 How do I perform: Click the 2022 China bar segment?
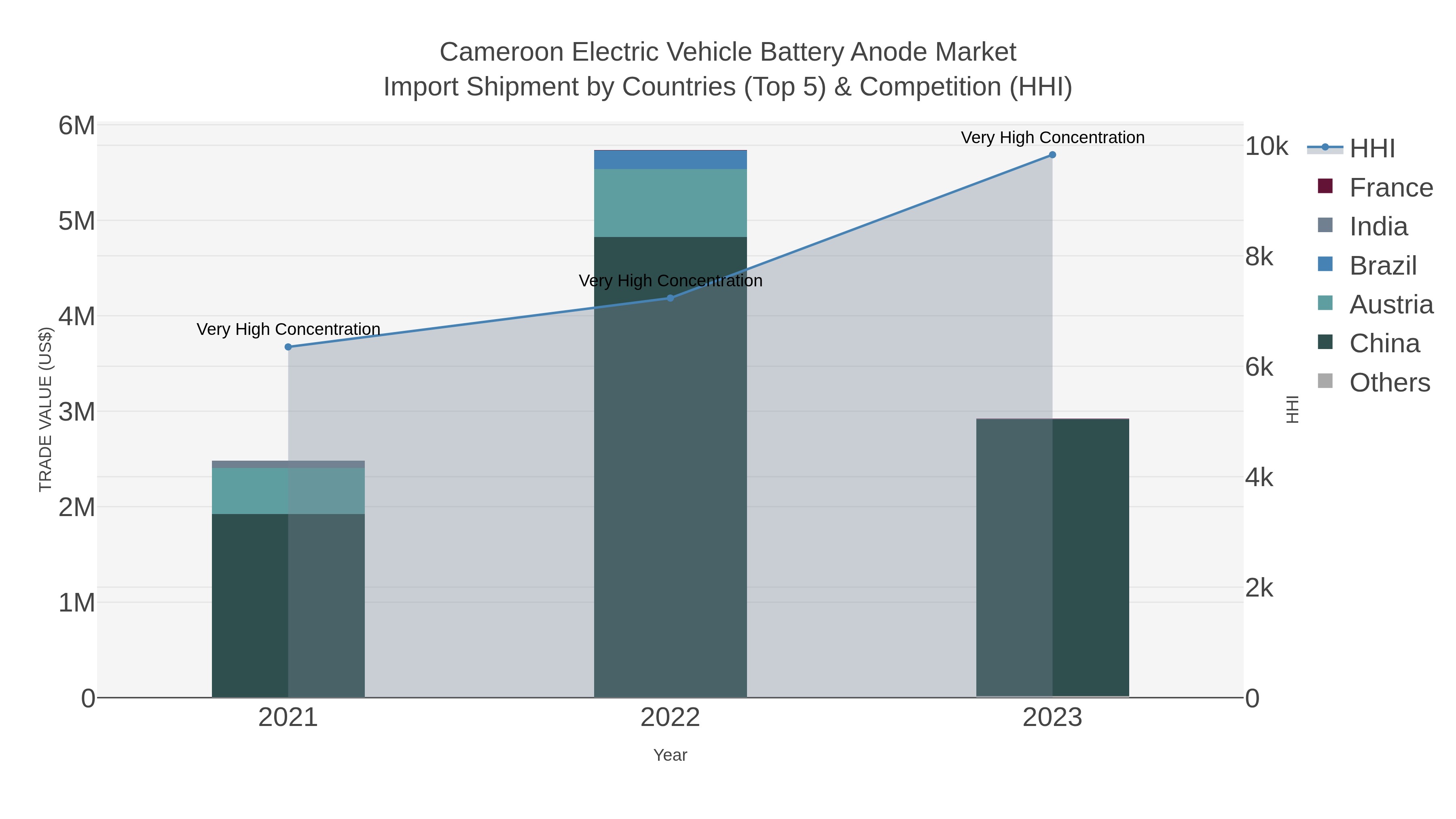[670, 467]
